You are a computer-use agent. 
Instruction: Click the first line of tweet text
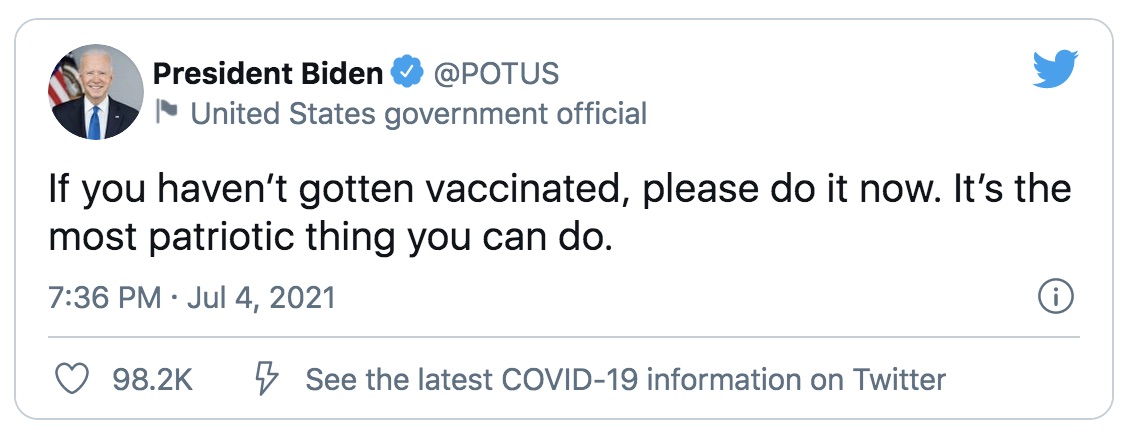click(559, 190)
